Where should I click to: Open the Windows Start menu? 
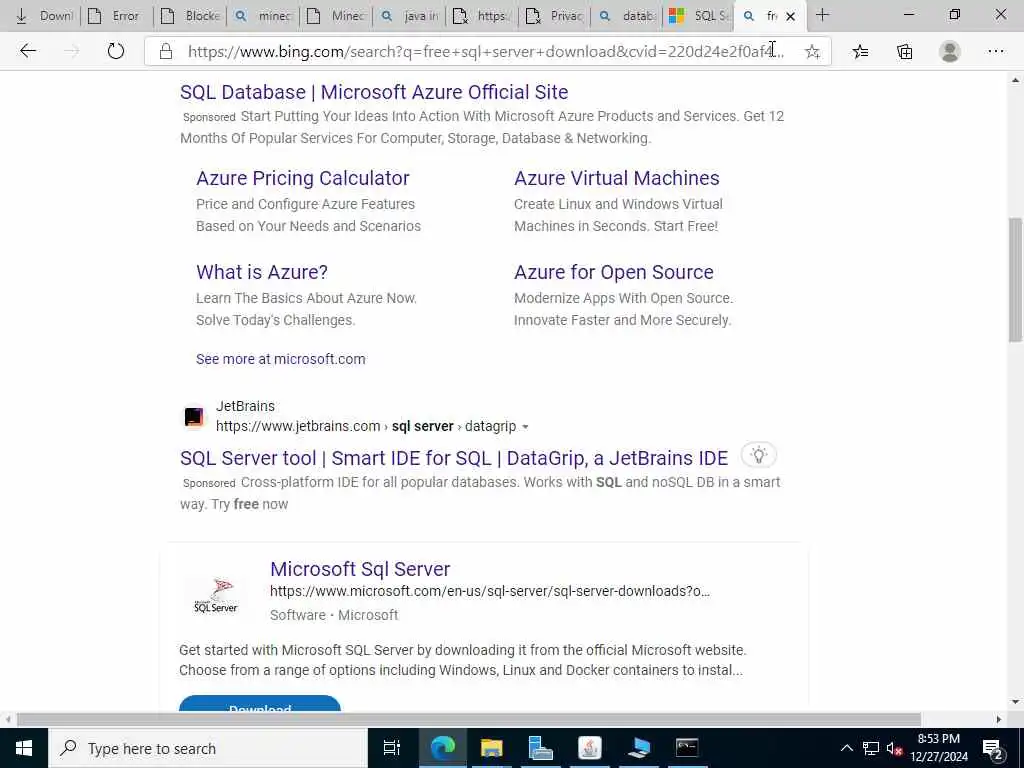click(24, 748)
